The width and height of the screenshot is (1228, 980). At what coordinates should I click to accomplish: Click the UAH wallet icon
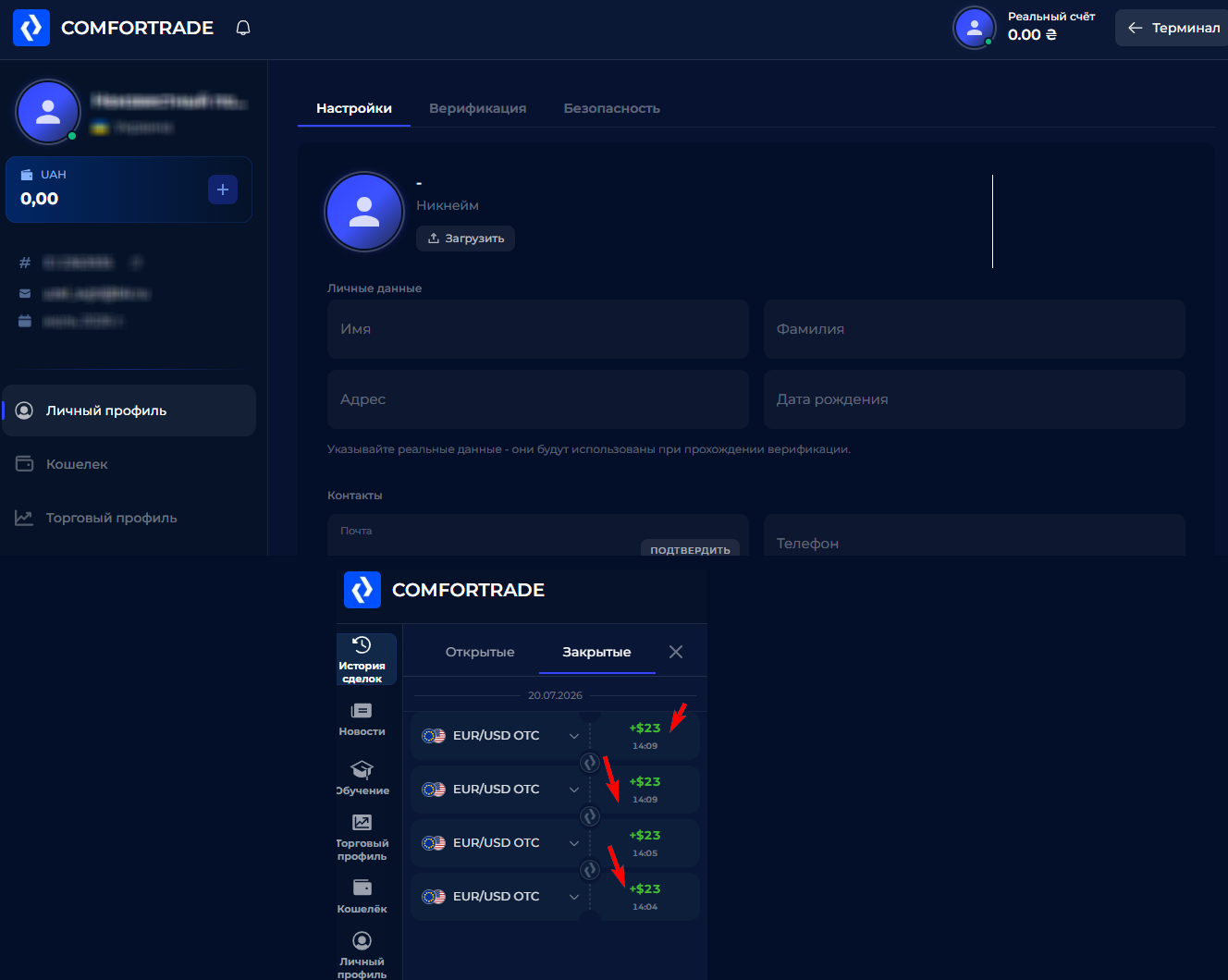tap(27, 175)
